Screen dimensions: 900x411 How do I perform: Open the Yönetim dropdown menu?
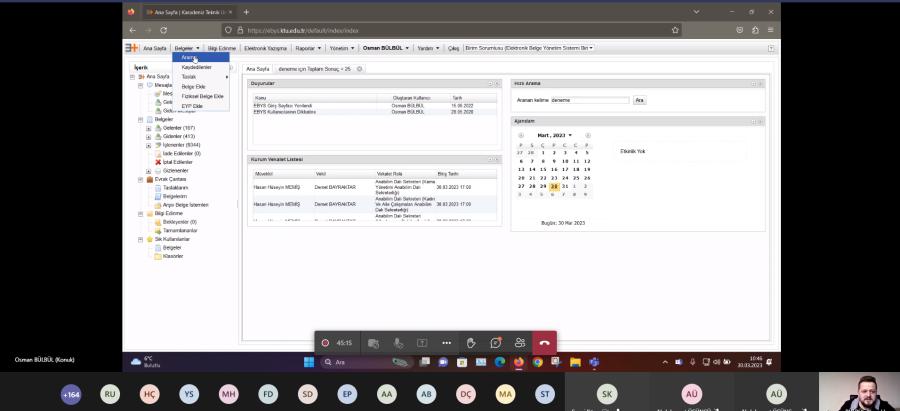(342, 48)
